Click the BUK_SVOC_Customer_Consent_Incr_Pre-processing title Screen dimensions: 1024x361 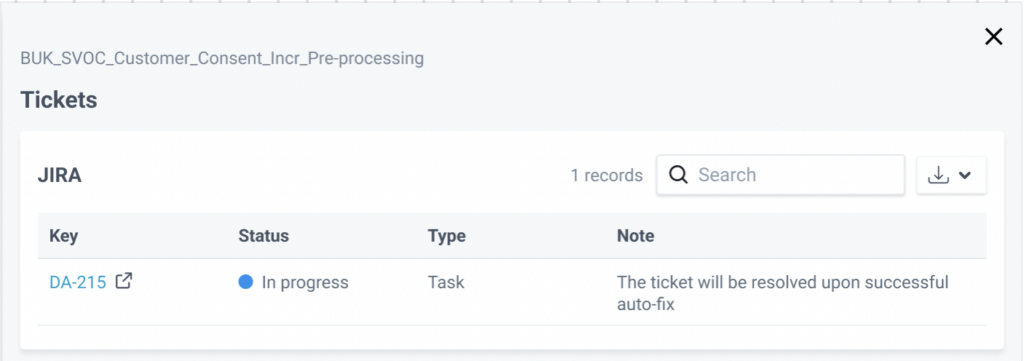click(222, 59)
